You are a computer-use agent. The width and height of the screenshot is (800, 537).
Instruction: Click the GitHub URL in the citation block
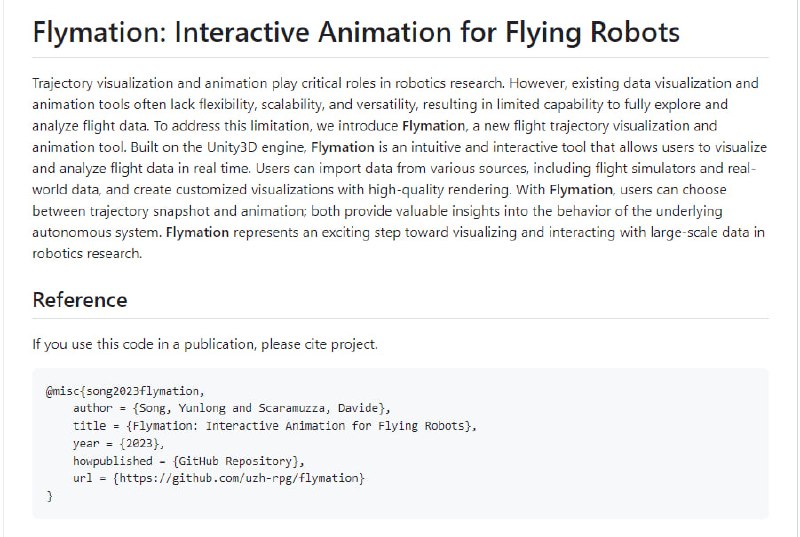tap(238, 479)
